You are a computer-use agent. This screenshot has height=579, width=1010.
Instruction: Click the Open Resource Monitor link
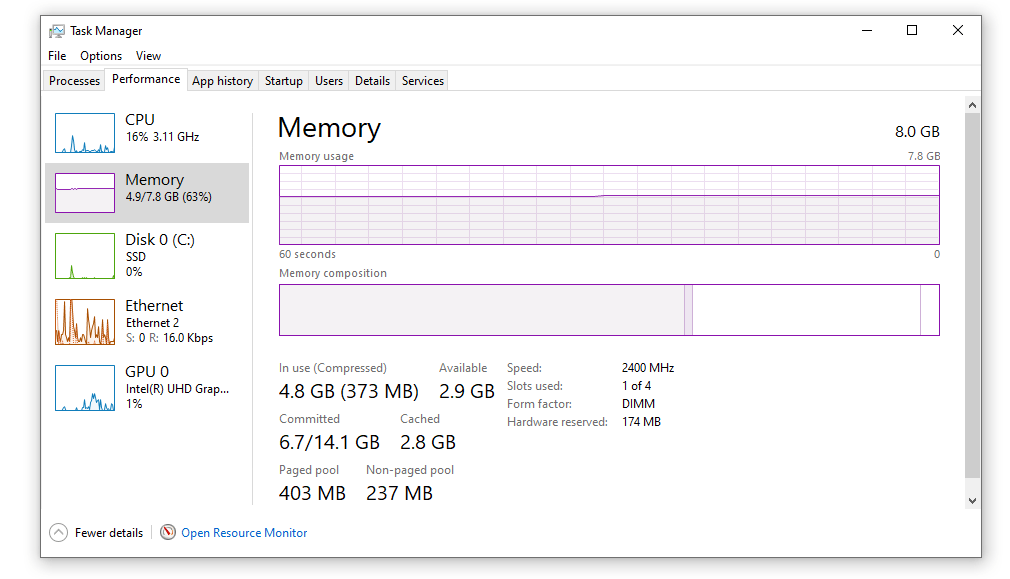[x=244, y=533]
